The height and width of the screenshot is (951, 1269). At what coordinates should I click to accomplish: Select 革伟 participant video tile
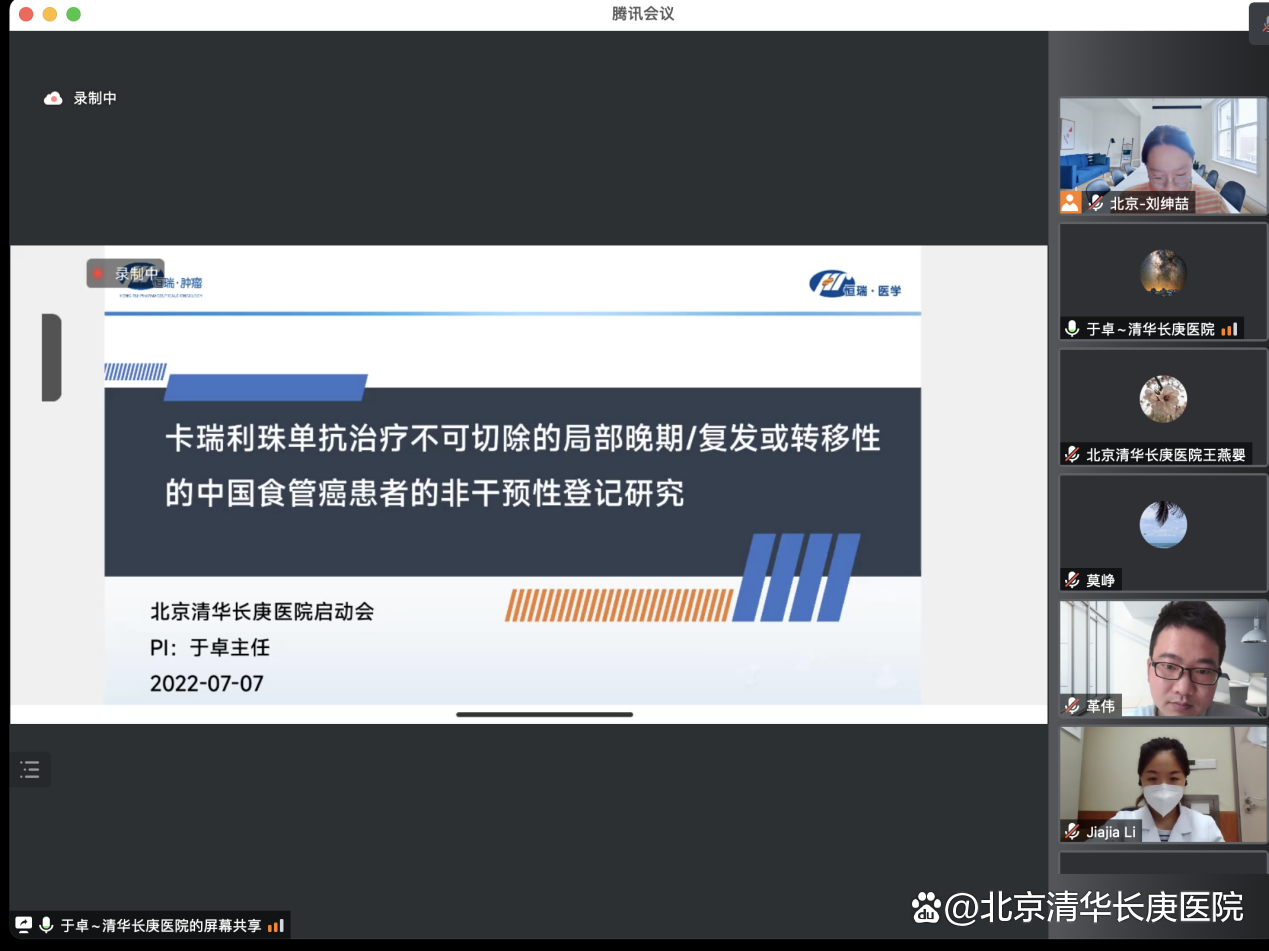pos(1162,658)
